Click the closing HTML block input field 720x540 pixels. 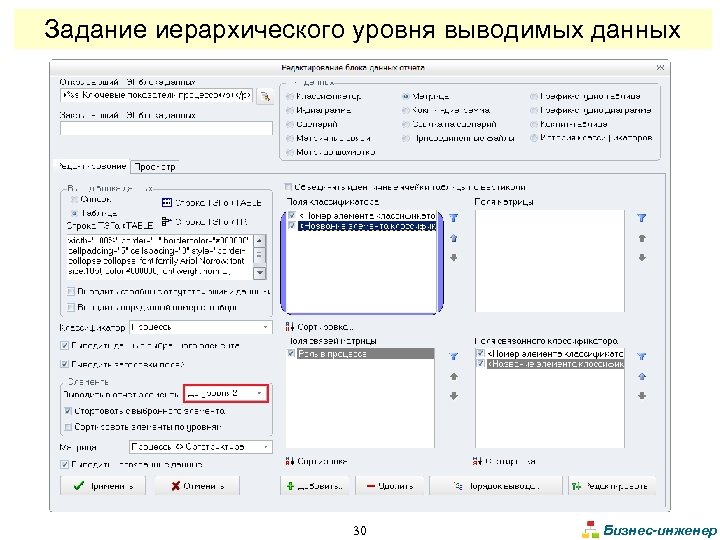coord(166,128)
